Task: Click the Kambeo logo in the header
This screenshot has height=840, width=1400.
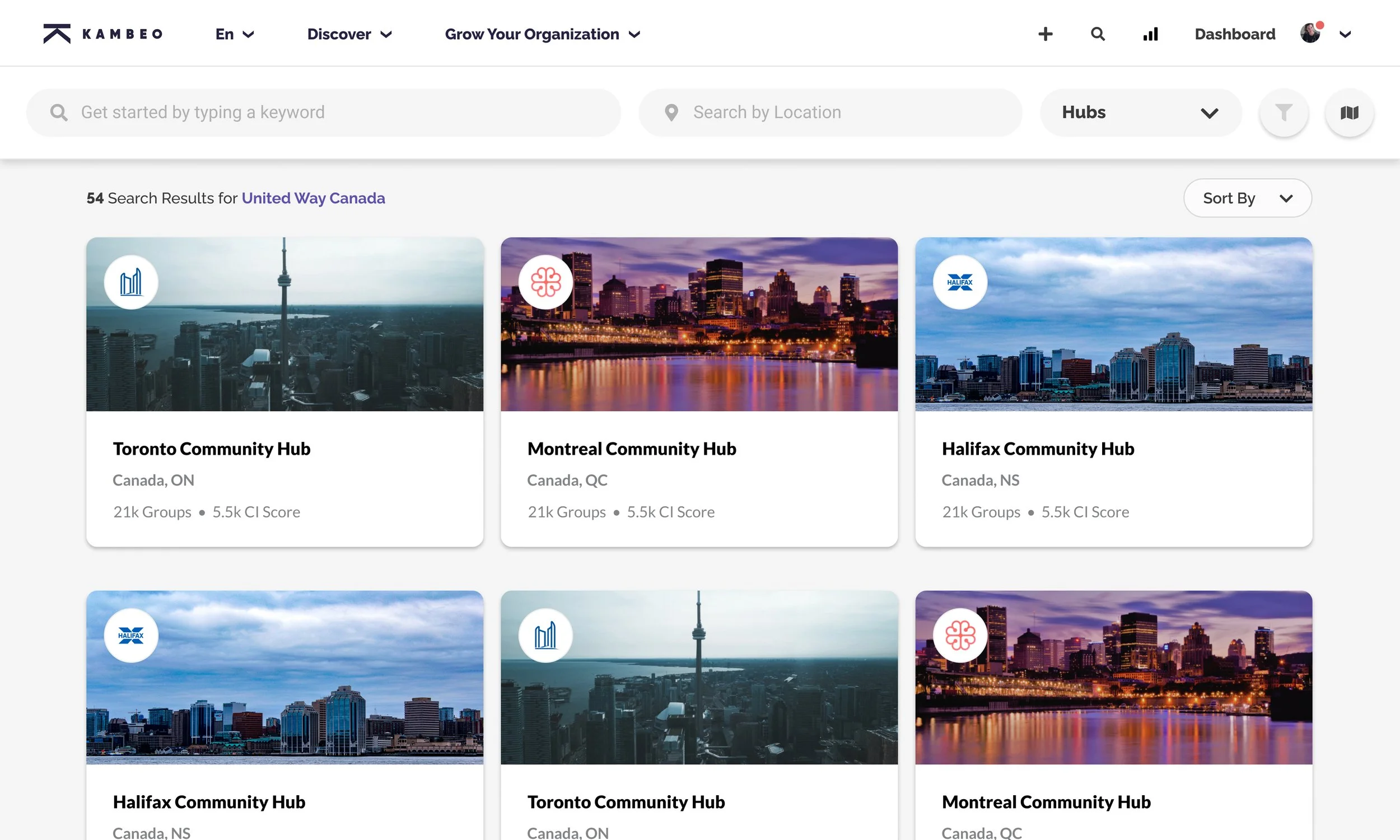Action: click(102, 34)
